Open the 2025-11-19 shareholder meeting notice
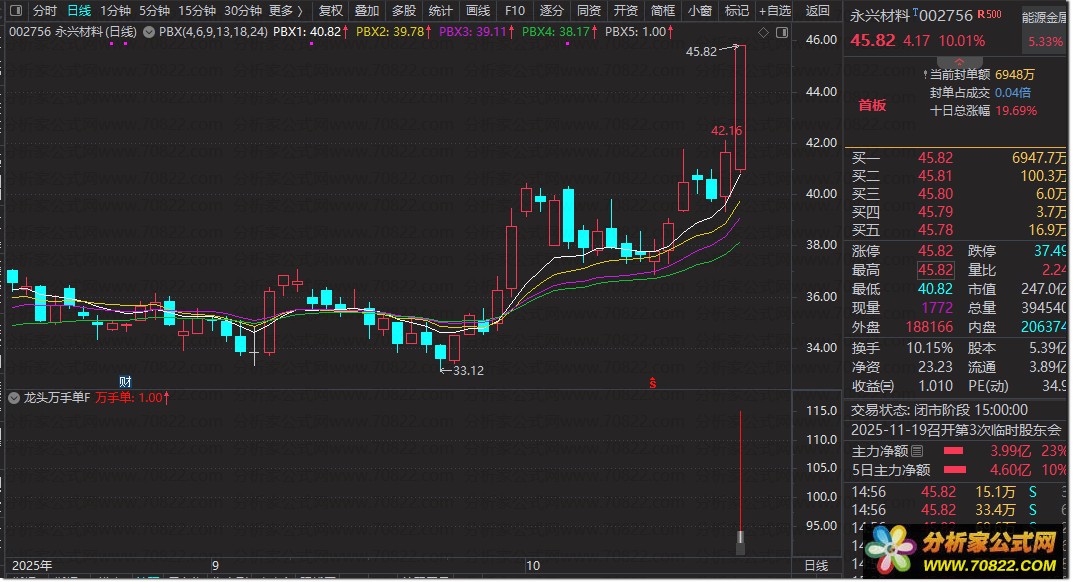 (x=955, y=430)
